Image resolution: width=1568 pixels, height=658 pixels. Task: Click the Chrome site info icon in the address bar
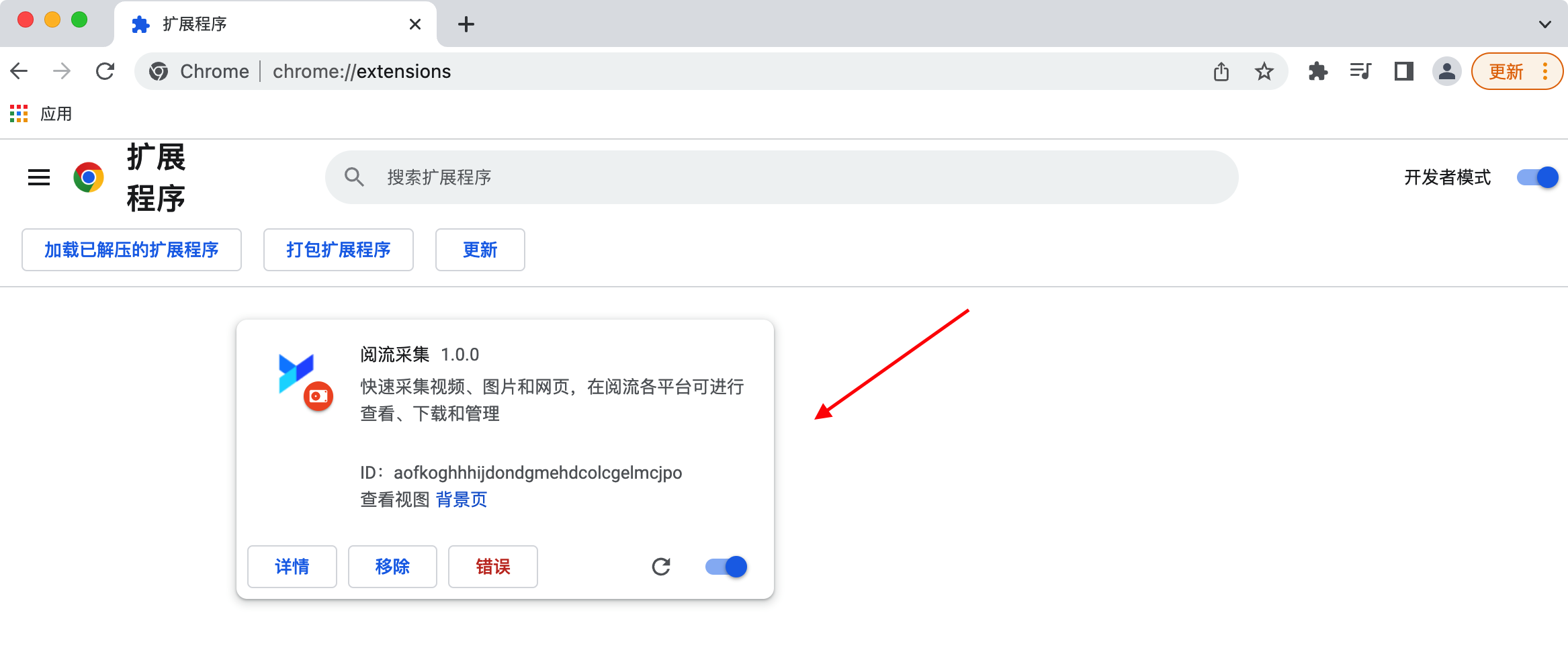[159, 71]
